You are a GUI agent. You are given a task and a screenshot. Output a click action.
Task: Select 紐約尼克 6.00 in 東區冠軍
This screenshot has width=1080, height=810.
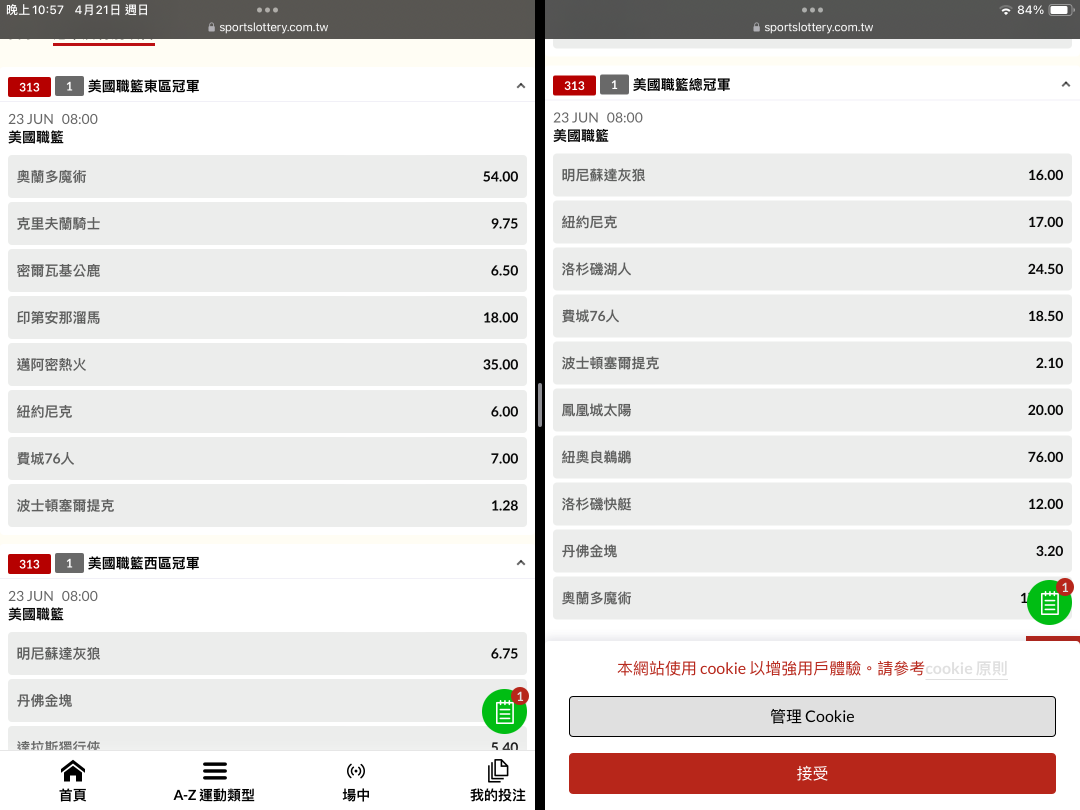(267, 411)
